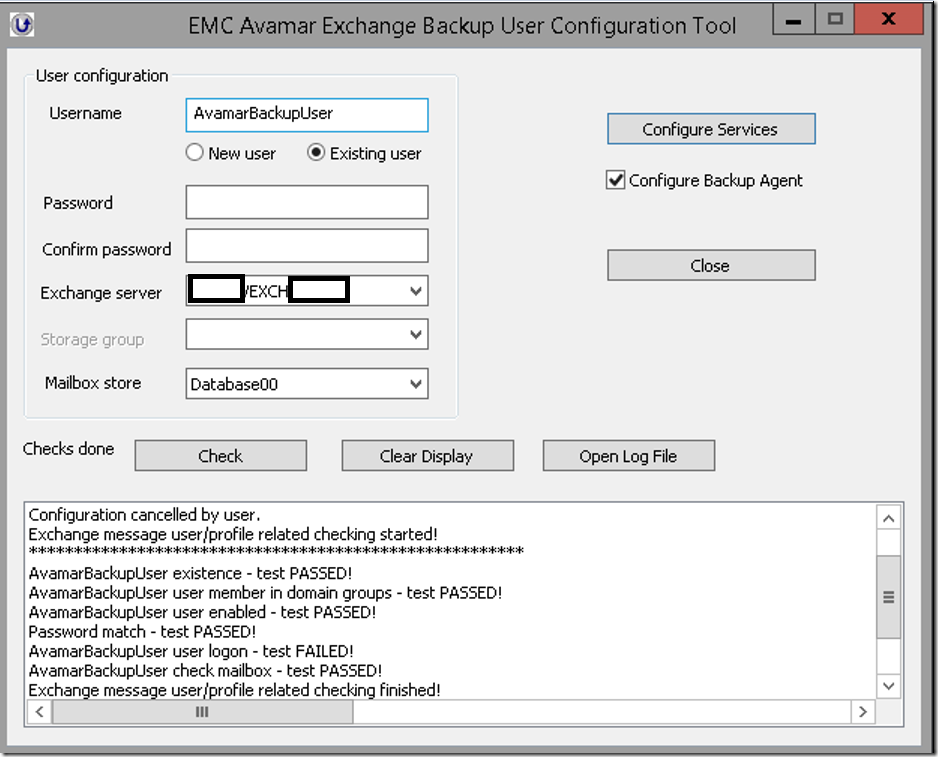Open the Mailbox store dropdown

(x=416, y=384)
